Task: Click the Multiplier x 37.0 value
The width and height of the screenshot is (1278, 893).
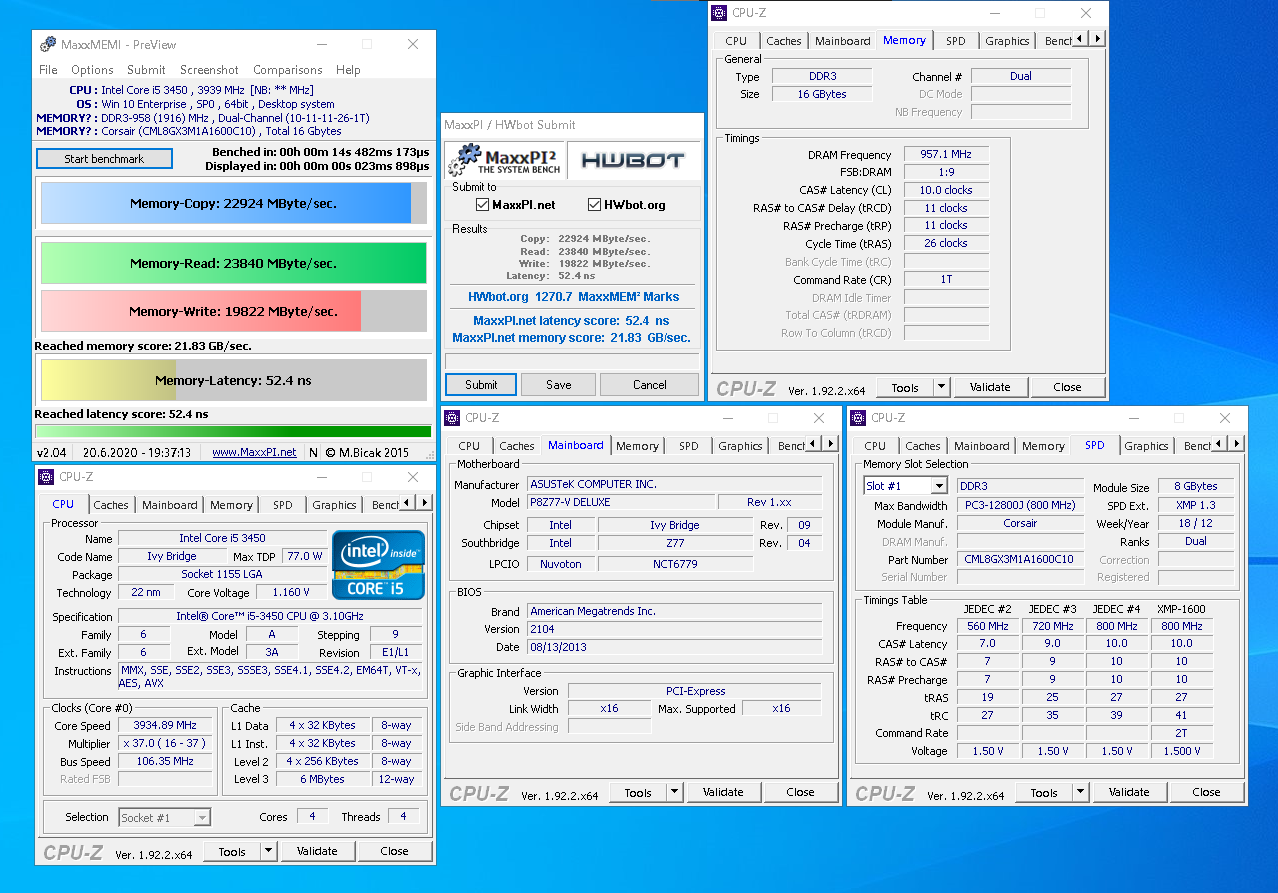Action: click(166, 743)
